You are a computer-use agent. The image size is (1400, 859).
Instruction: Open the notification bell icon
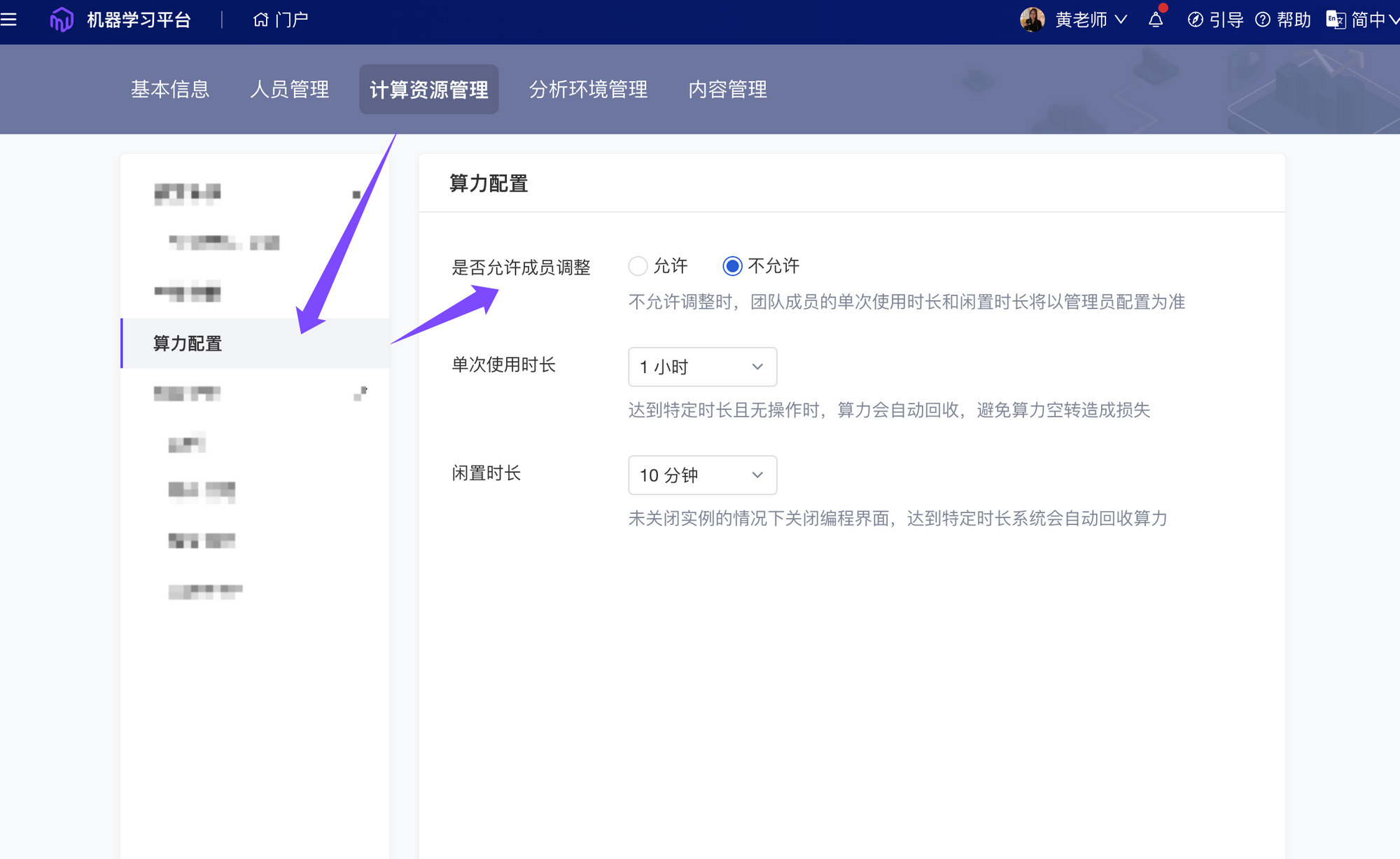coord(1156,20)
